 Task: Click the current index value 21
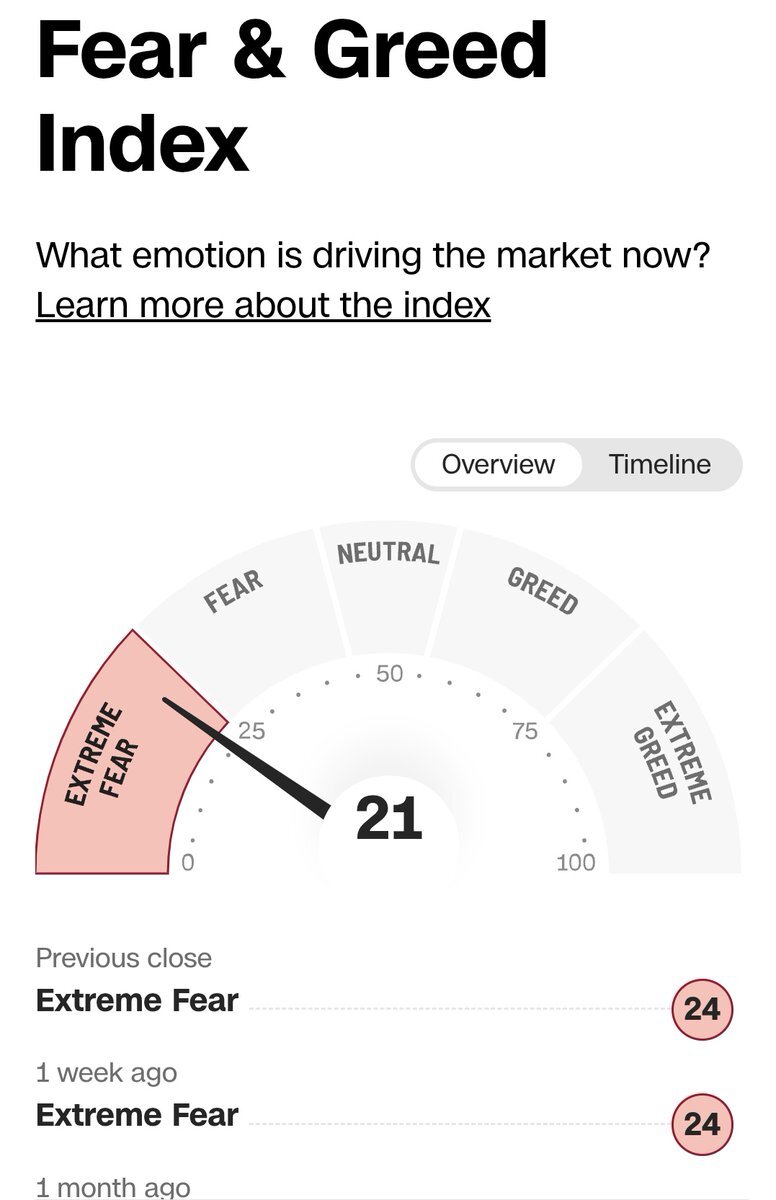point(389,820)
